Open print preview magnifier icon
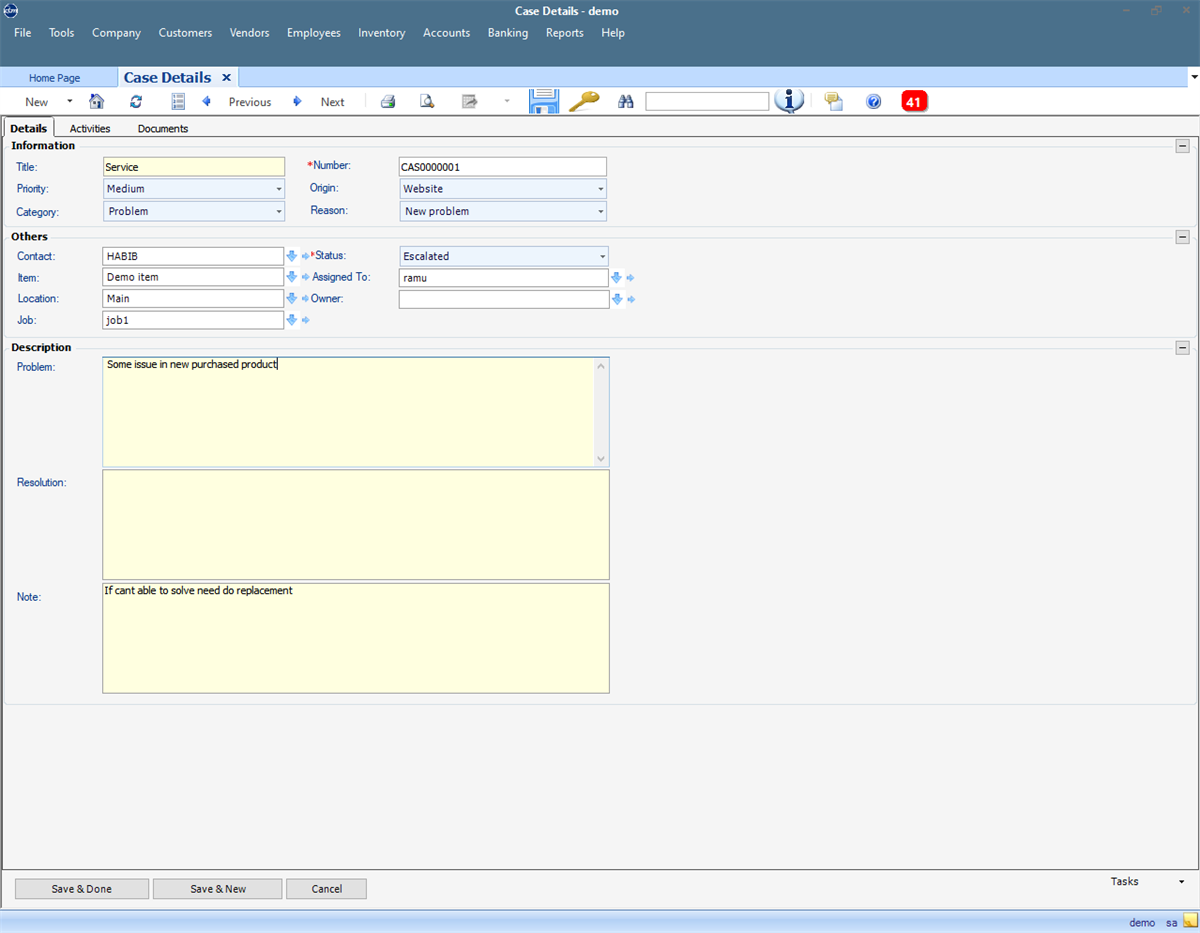The width and height of the screenshot is (1200, 933). pyautogui.click(x=427, y=102)
